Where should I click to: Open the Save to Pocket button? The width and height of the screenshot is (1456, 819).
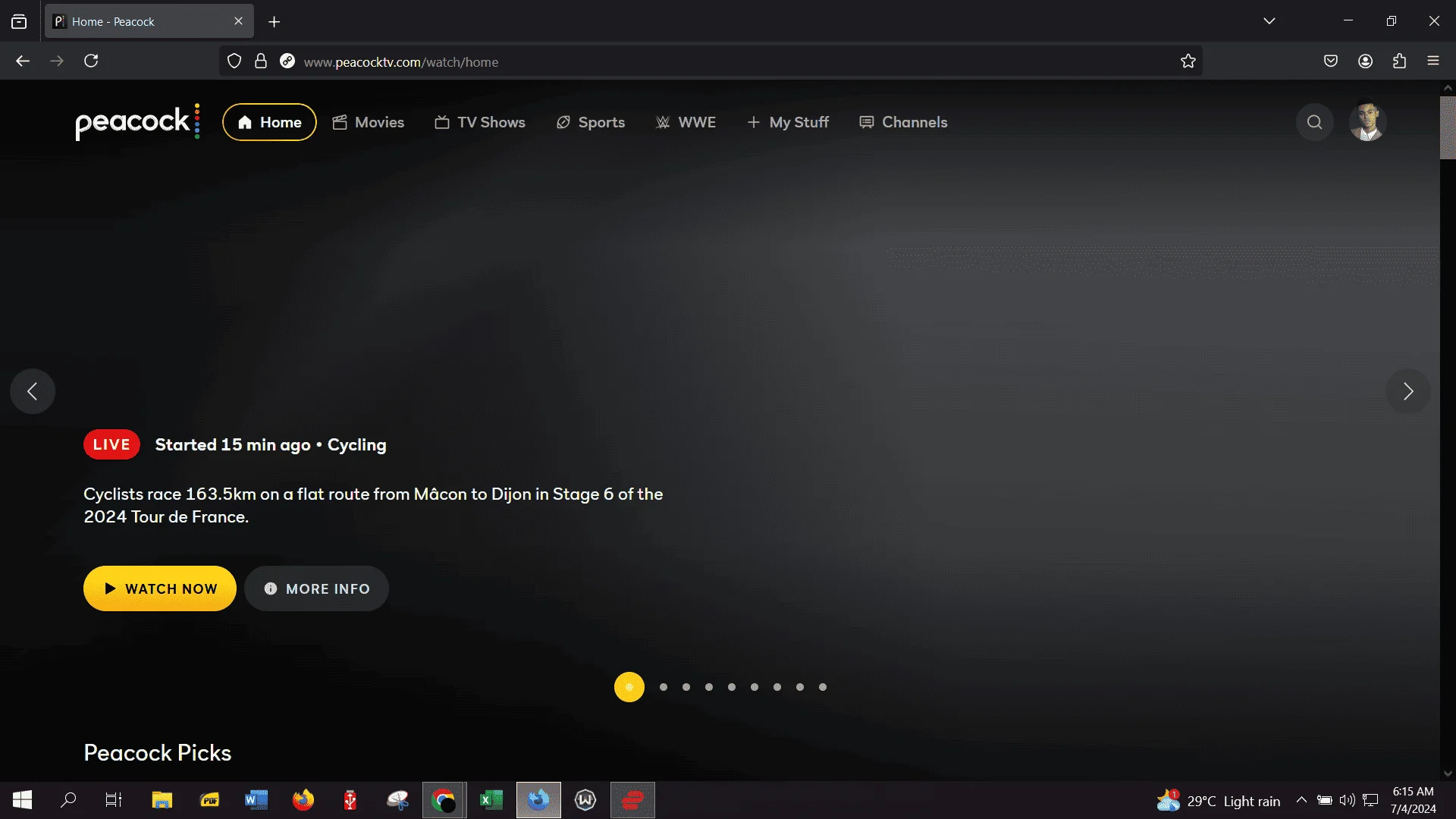tap(1331, 61)
